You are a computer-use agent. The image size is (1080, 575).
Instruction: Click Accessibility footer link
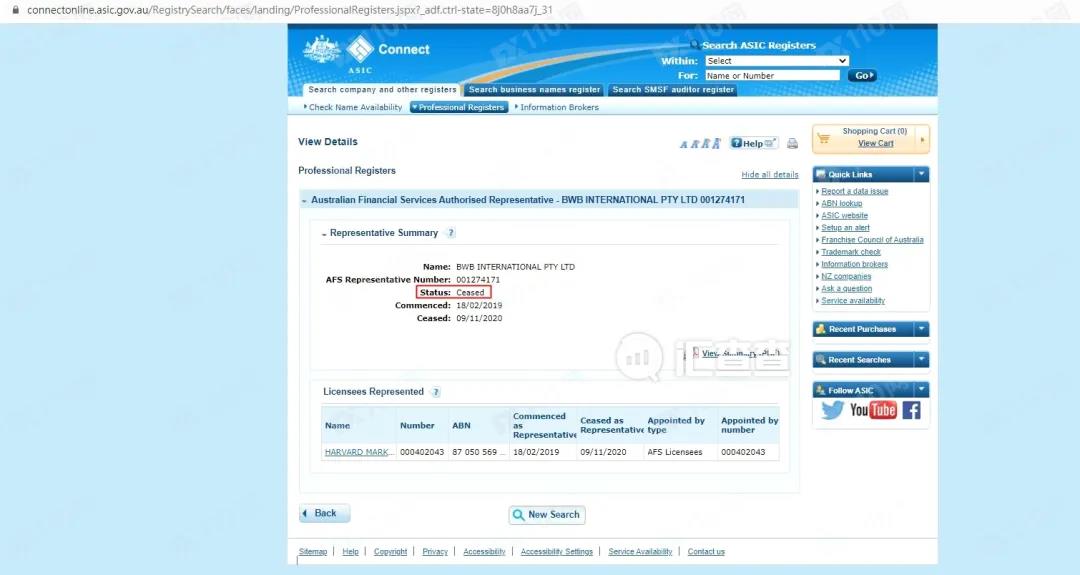pyautogui.click(x=484, y=552)
